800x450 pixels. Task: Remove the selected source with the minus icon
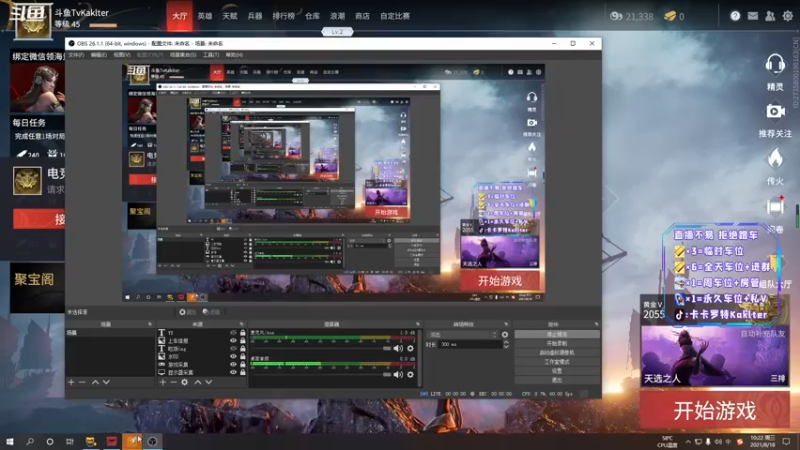click(173, 382)
